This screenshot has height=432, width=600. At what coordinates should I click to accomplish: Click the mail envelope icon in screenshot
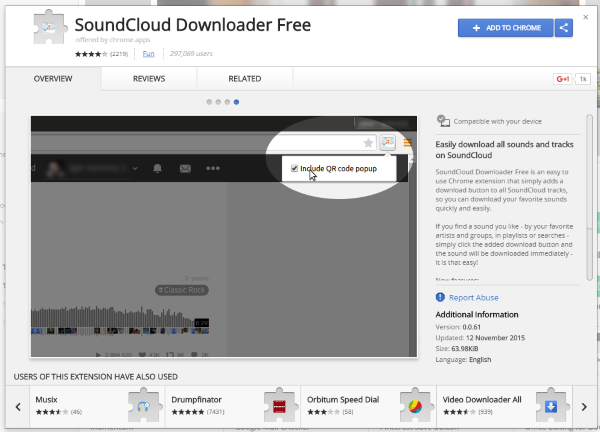pyautogui.click(x=185, y=168)
